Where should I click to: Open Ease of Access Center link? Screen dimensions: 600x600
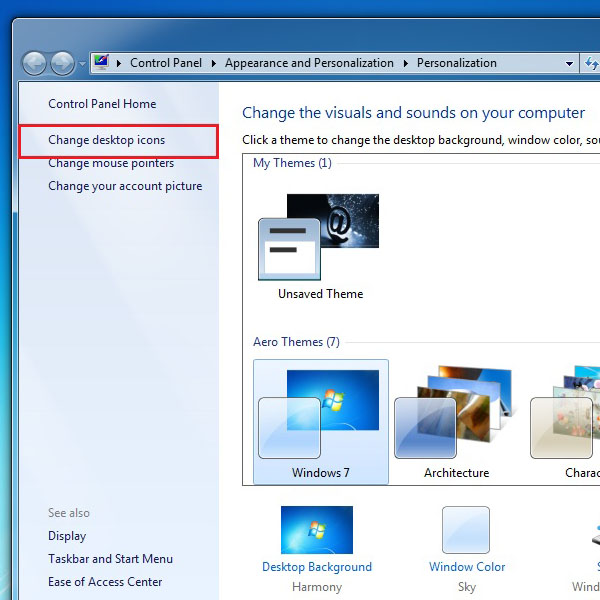pyautogui.click(x=105, y=582)
